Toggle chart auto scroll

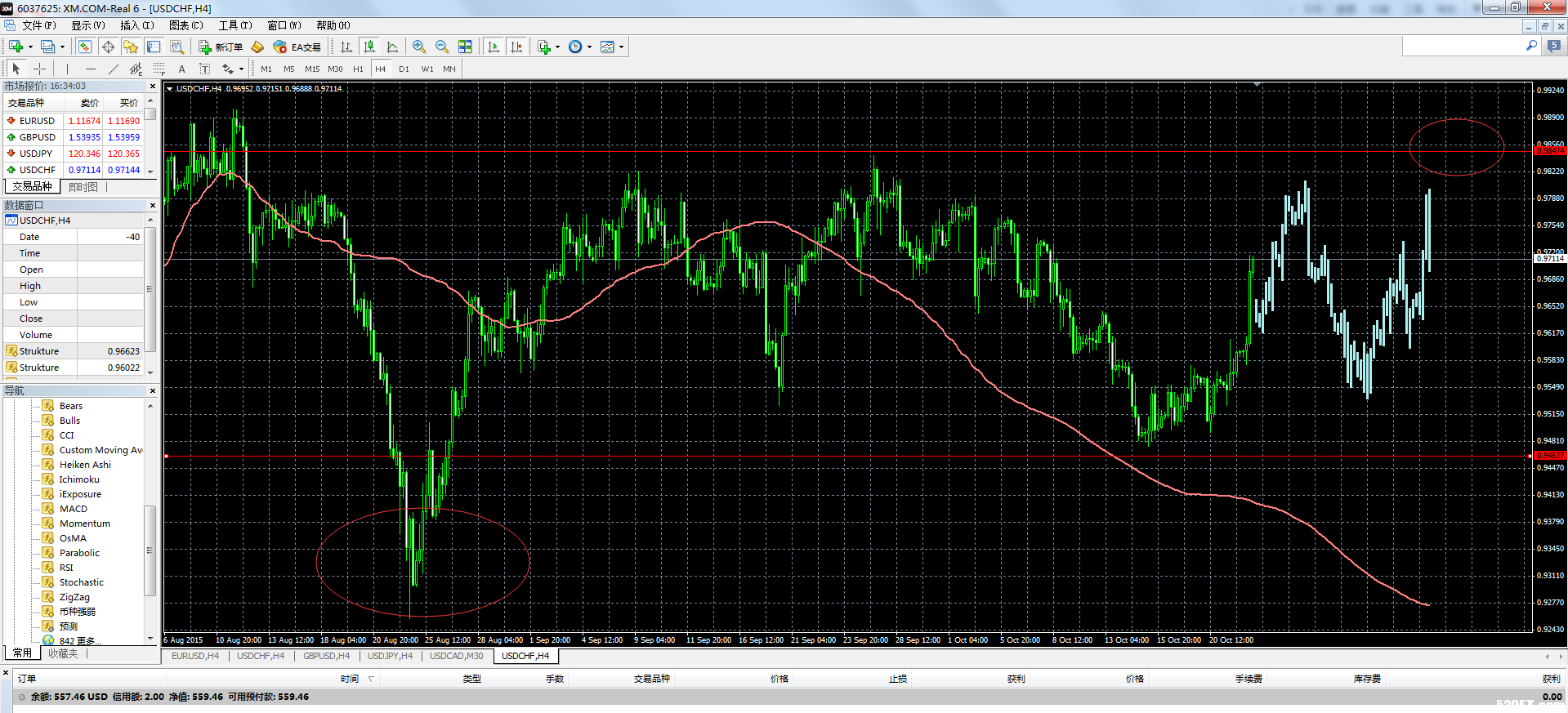494,47
